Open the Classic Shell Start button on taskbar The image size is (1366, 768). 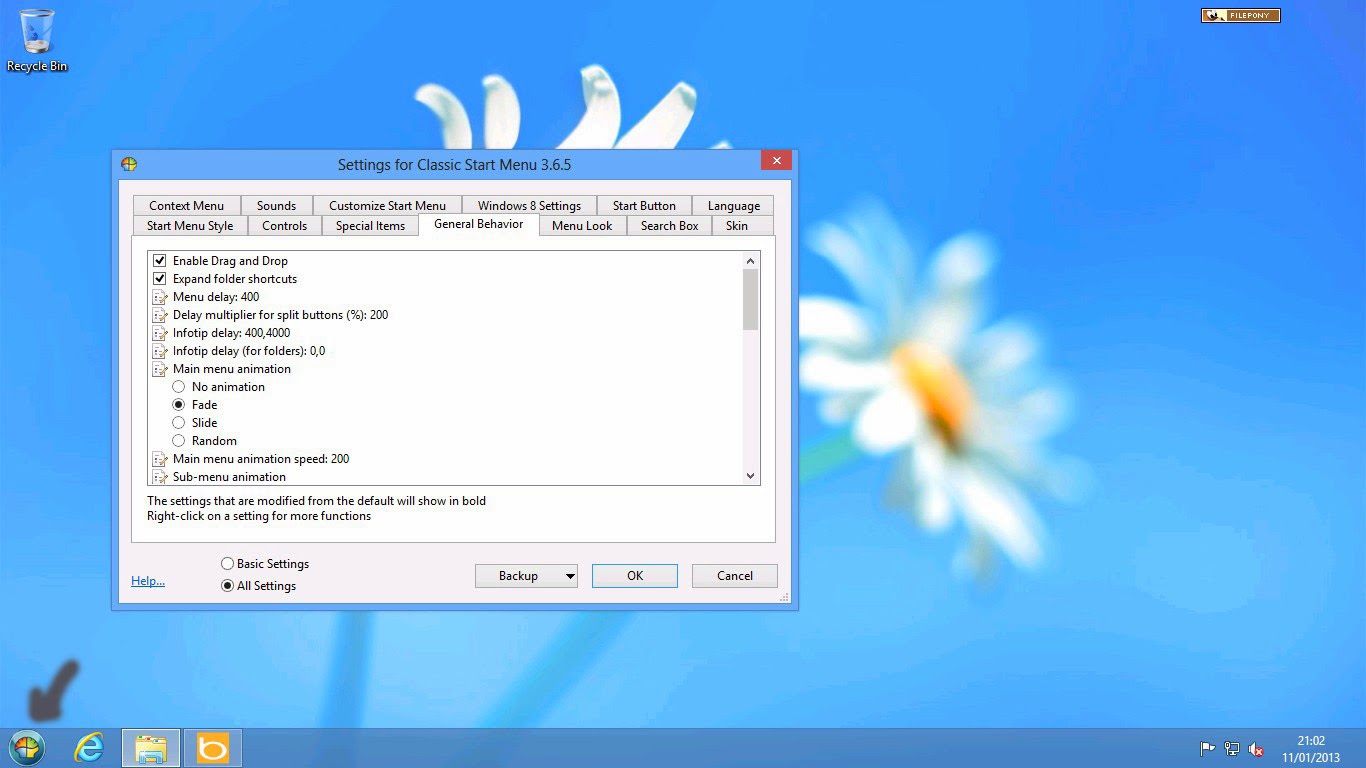[27, 747]
